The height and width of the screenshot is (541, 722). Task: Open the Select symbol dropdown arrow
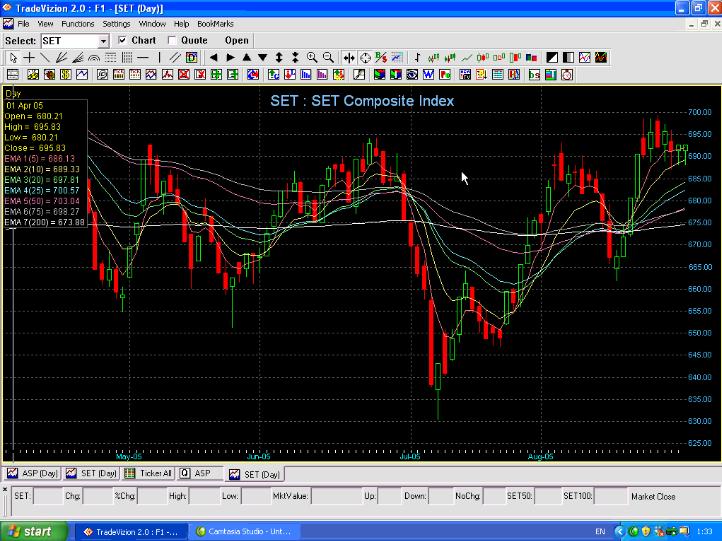104,41
